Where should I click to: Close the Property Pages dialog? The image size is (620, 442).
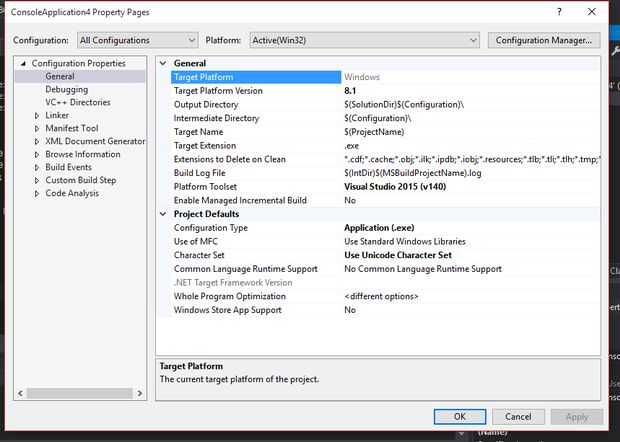click(592, 12)
